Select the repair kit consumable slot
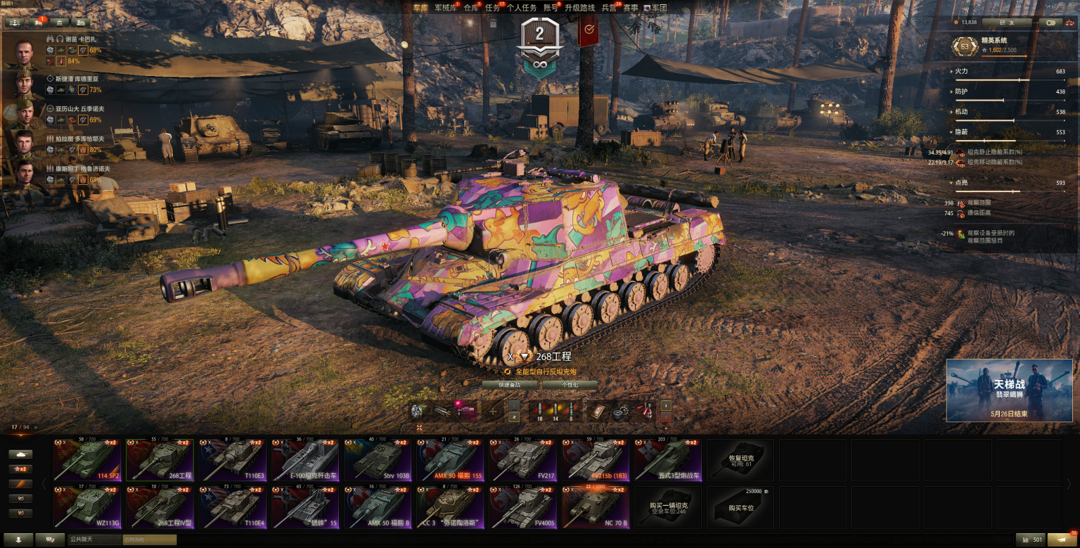The height and width of the screenshot is (548, 1080). point(621,411)
